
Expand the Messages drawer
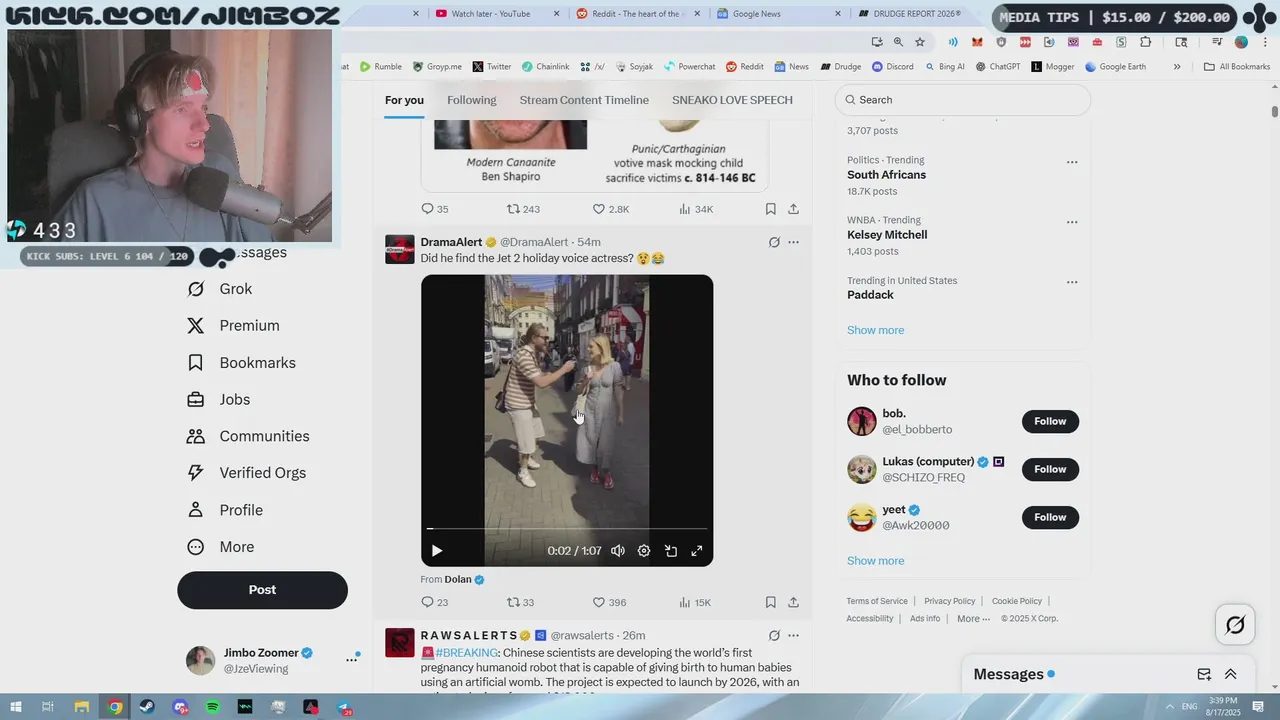pyautogui.click(x=1231, y=674)
